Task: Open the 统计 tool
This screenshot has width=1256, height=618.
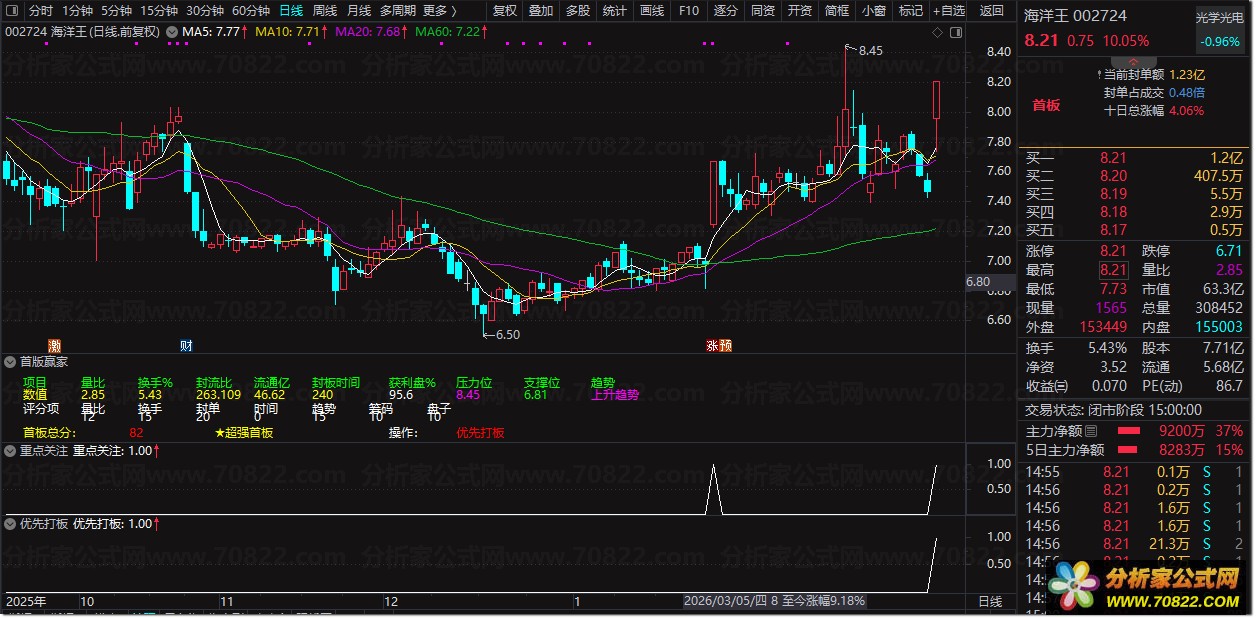Action: (x=615, y=11)
